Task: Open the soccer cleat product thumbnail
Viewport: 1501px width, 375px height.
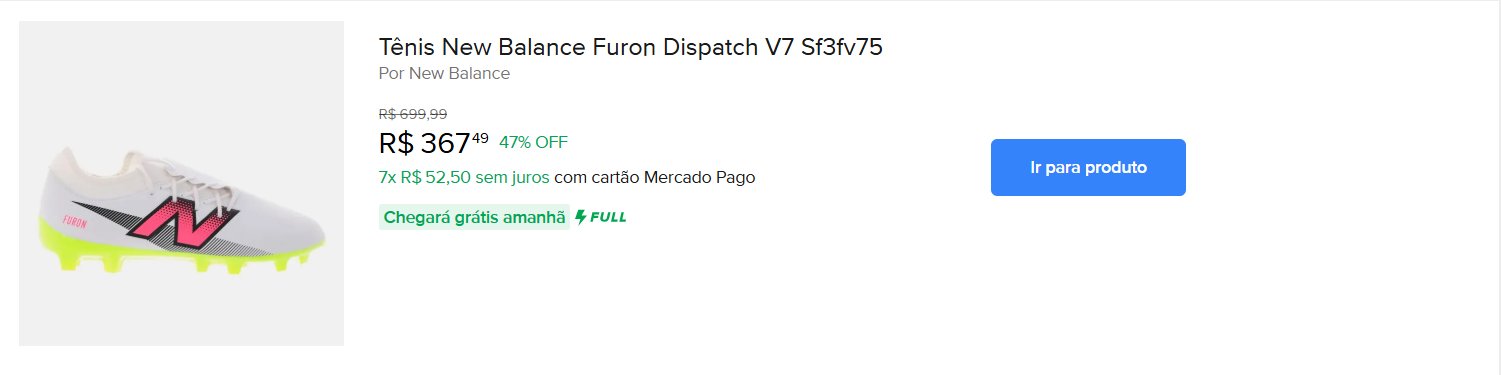Action: point(181,184)
